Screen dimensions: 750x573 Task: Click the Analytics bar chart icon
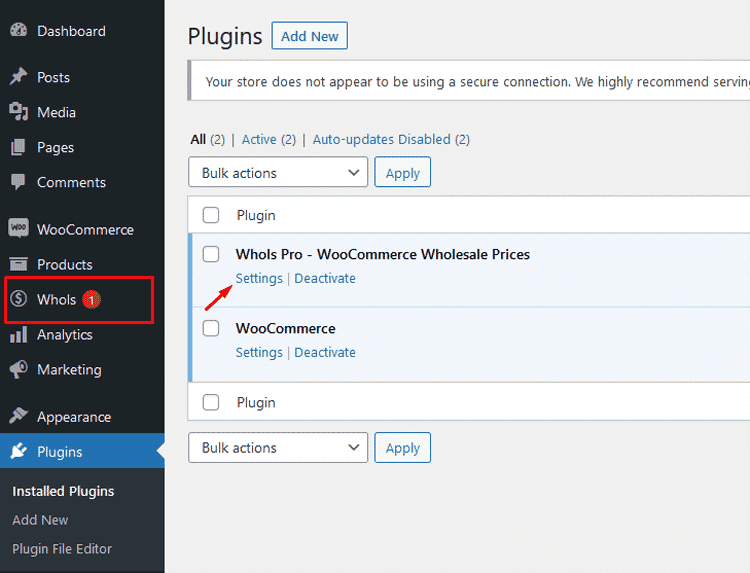click(19, 334)
